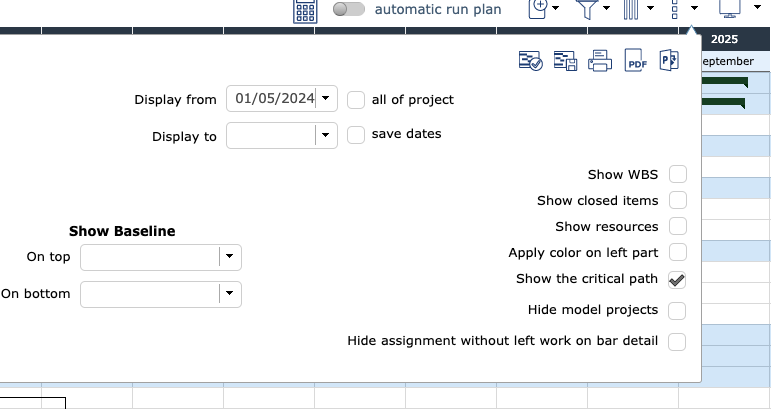Uncheck Show the critical path
The height and width of the screenshot is (409, 772).
pos(677,280)
